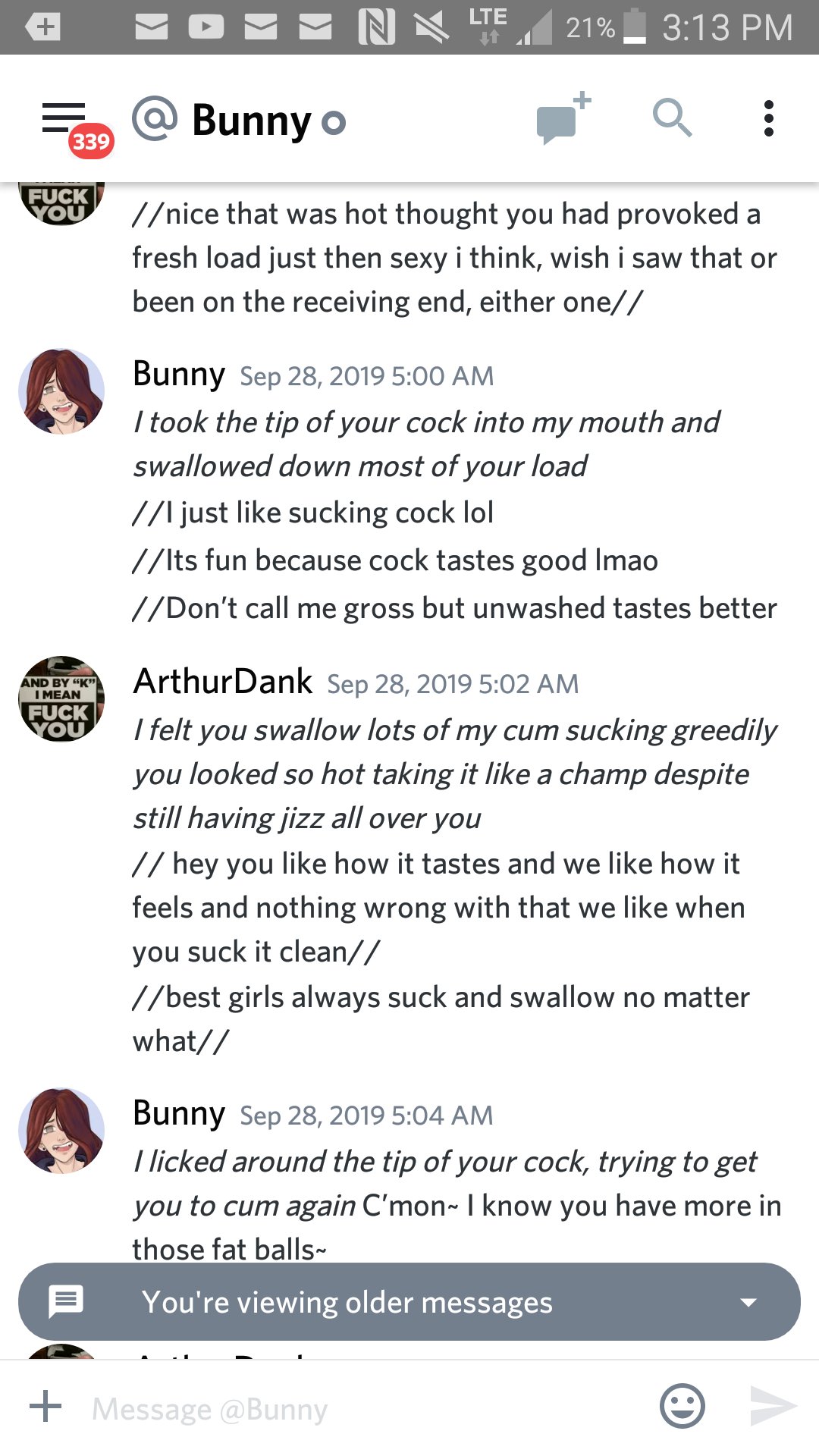
Task: Tap the YouTube notification in status bar
Action: pos(206,27)
